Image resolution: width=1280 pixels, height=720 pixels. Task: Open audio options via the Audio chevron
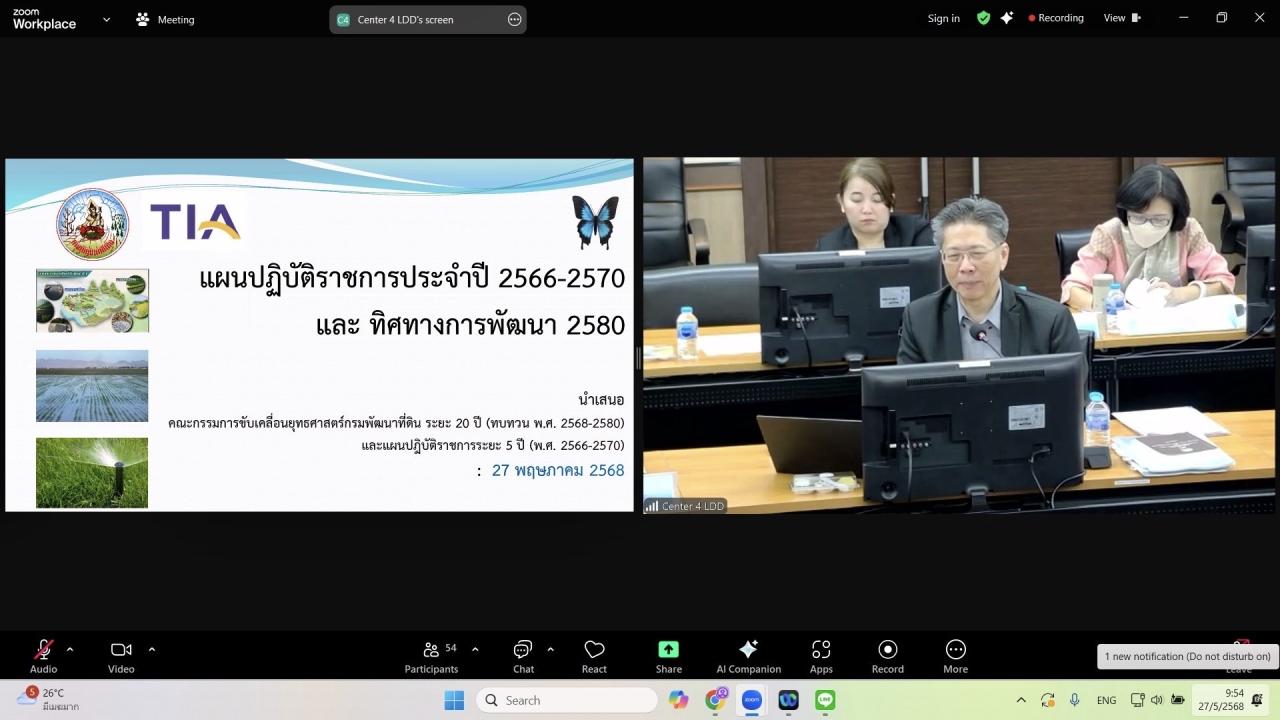coord(69,647)
